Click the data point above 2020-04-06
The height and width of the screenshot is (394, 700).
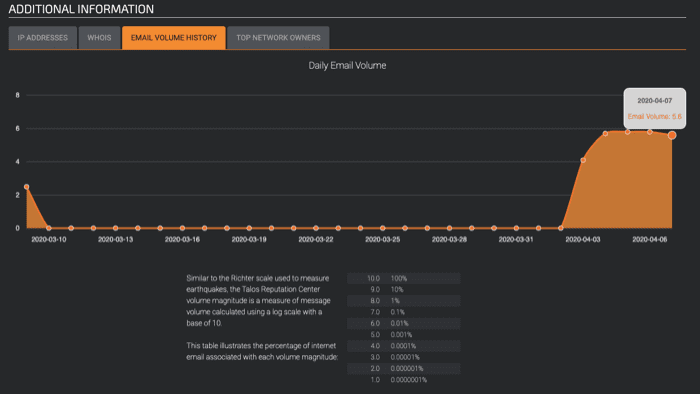650,132
